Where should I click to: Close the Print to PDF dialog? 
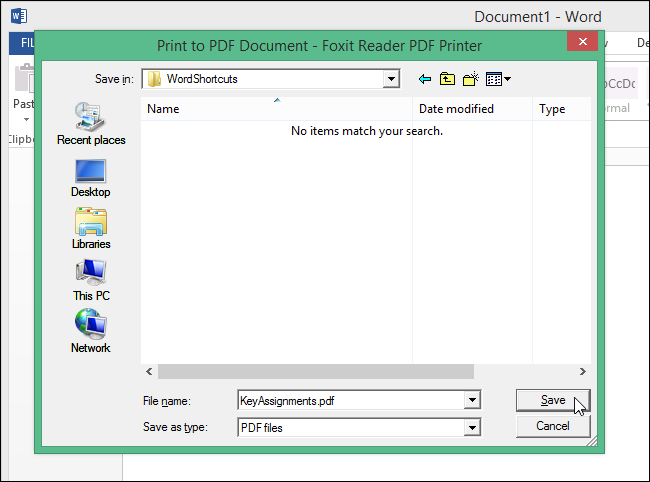(582, 41)
